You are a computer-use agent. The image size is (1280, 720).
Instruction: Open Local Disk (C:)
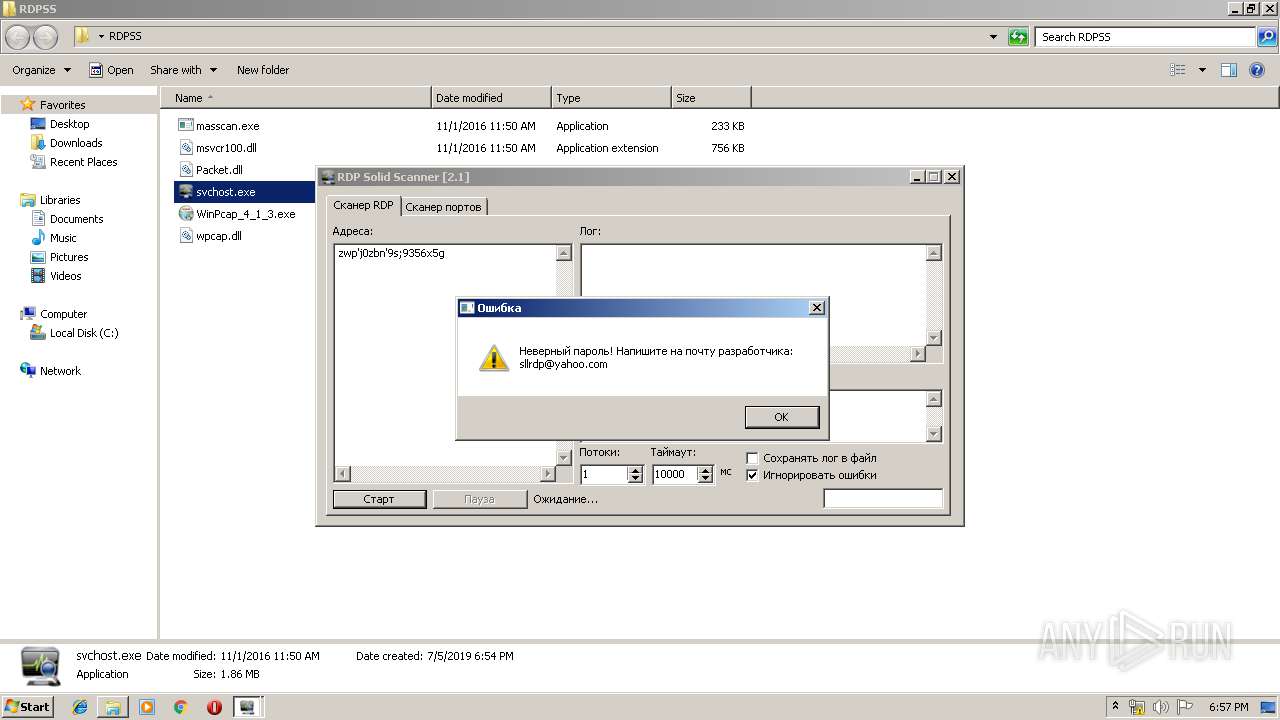pos(84,333)
